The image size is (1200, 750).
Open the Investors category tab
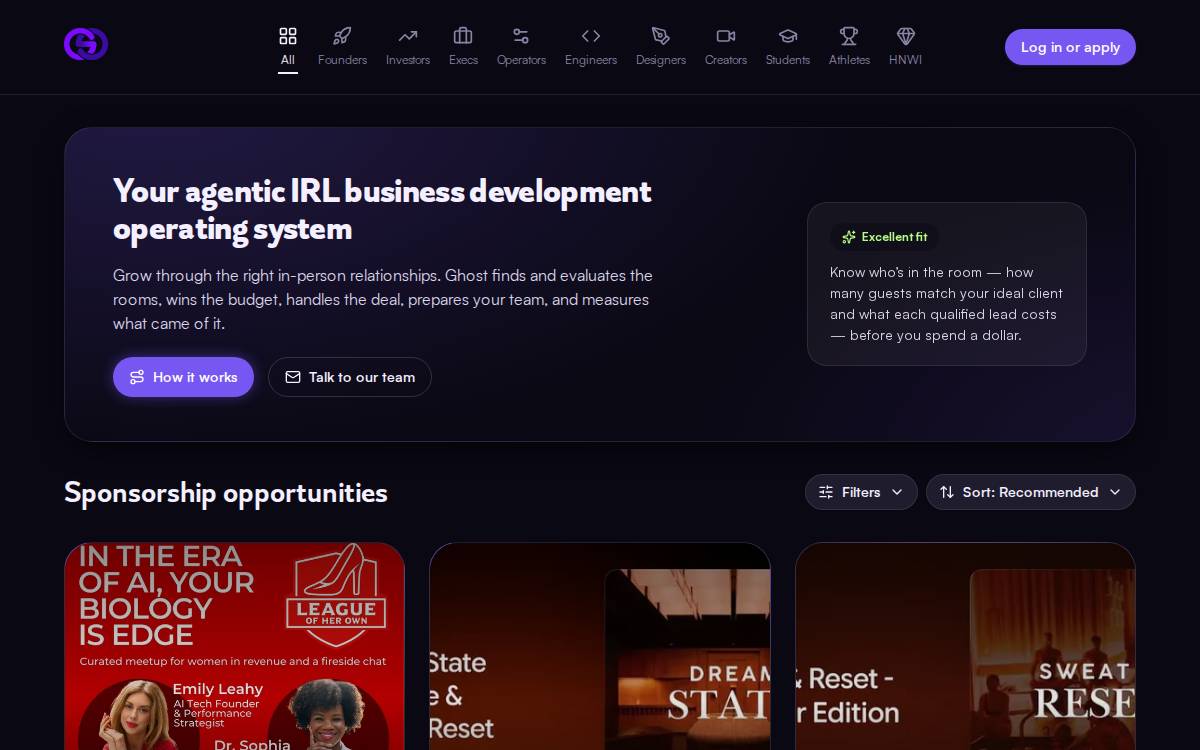pyautogui.click(x=408, y=48)
